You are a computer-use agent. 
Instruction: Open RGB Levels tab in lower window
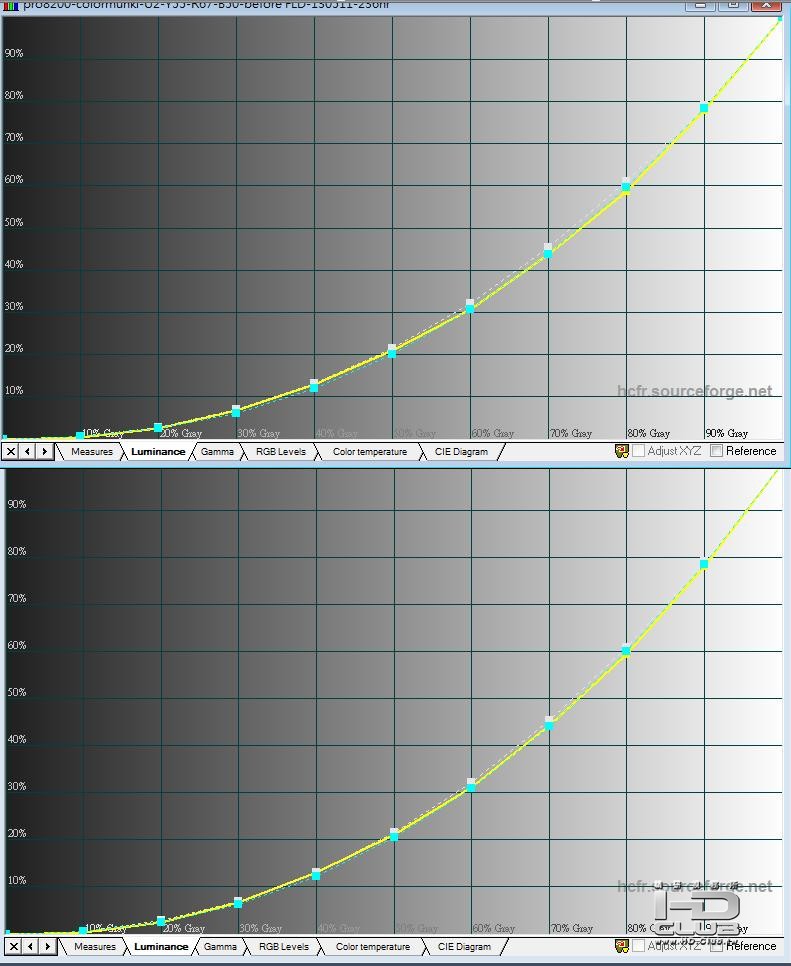pos(284,946)
